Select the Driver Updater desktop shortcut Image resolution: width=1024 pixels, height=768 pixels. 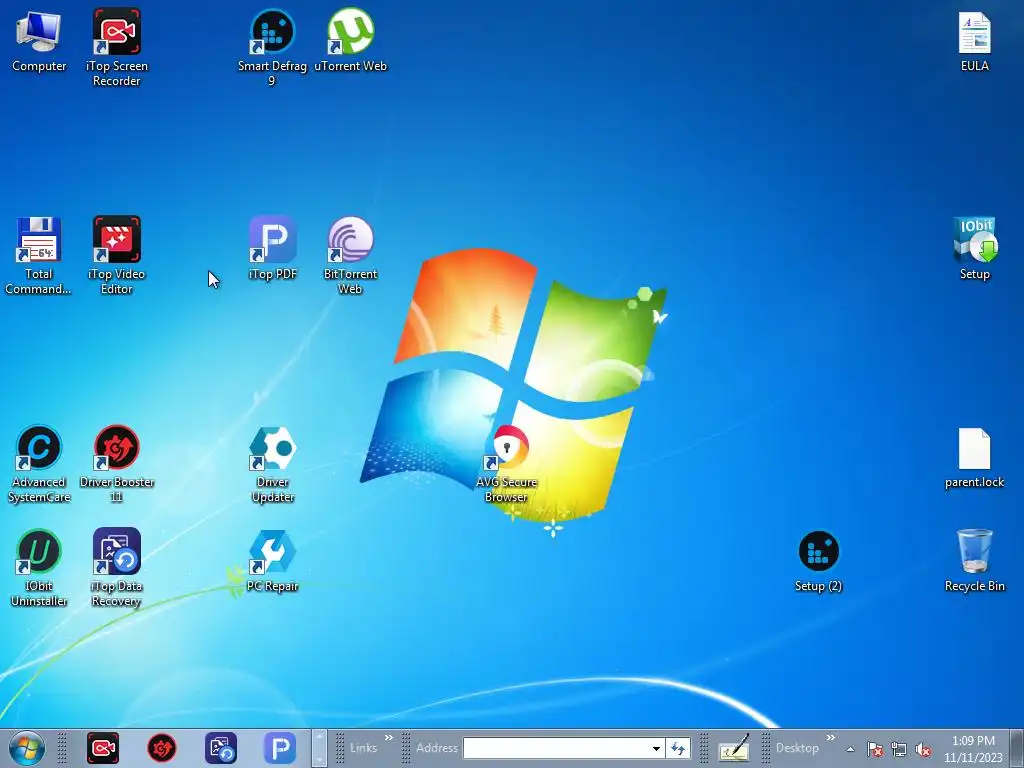(272, 464)
